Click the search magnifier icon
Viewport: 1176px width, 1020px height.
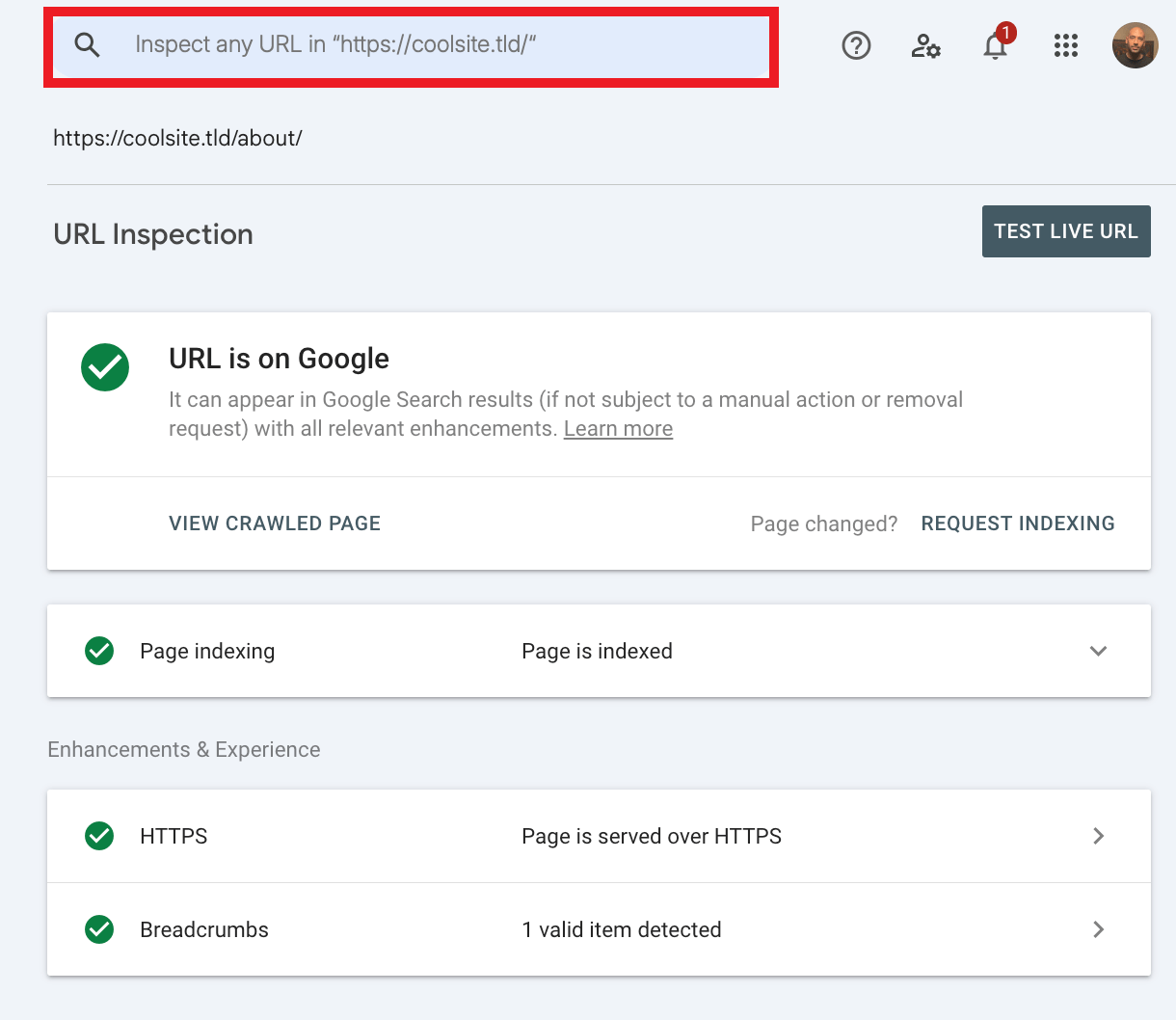(x=87, y=44)
